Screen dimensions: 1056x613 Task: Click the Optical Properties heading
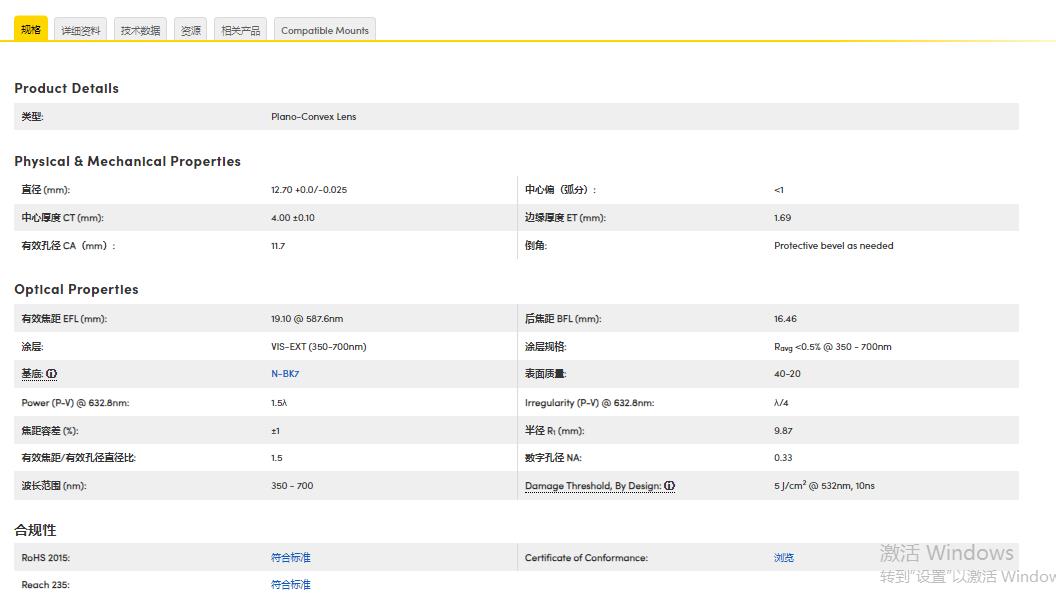pyautogui.click(x=76, y=289)
